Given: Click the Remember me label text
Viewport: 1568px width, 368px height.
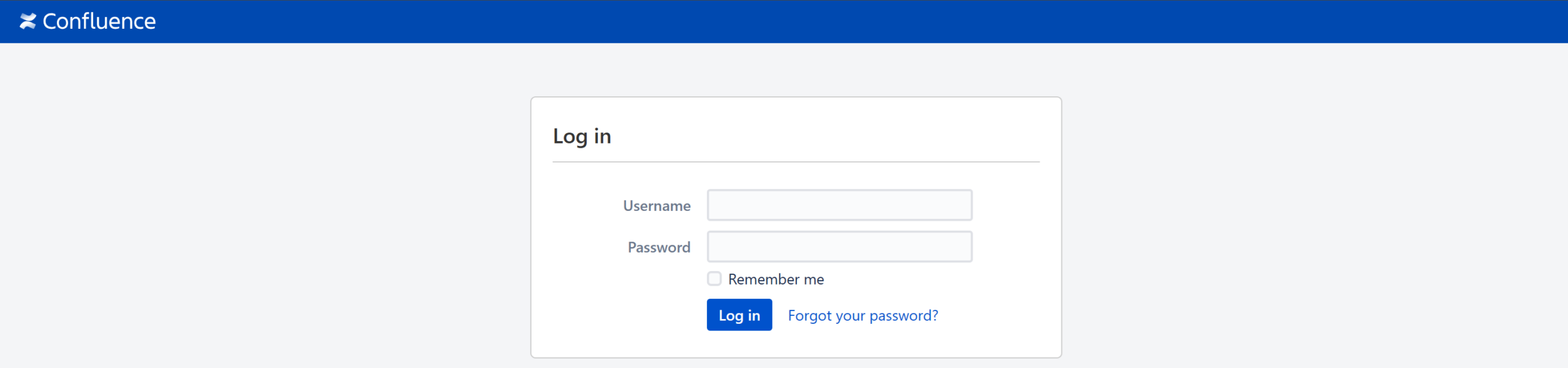Looking at the screenshot, I should pyautogui.click(x=775, y=280).
